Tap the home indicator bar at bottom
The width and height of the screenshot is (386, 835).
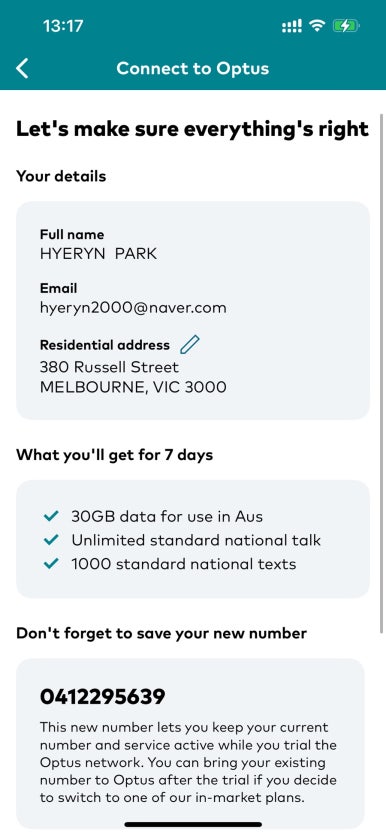coord(193,825)
